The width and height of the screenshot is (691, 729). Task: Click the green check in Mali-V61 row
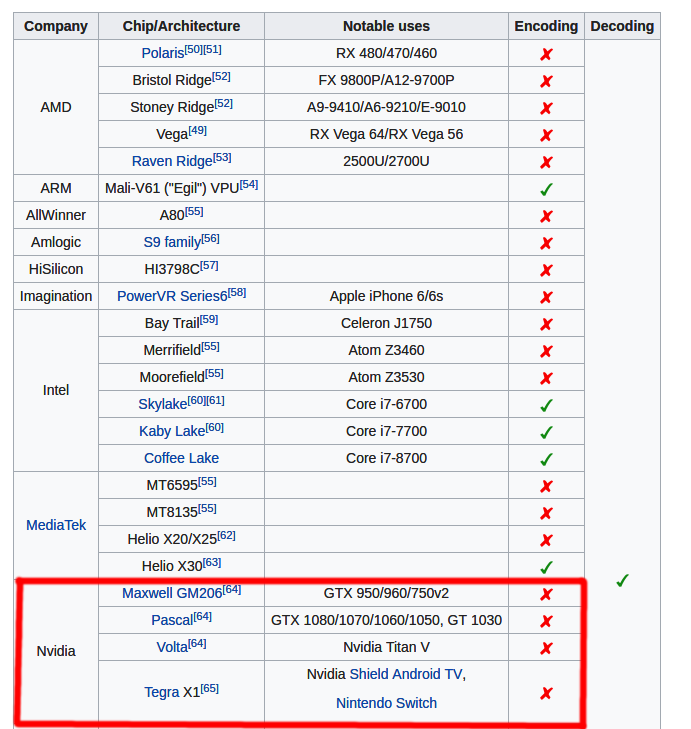(x=546, y=189)
